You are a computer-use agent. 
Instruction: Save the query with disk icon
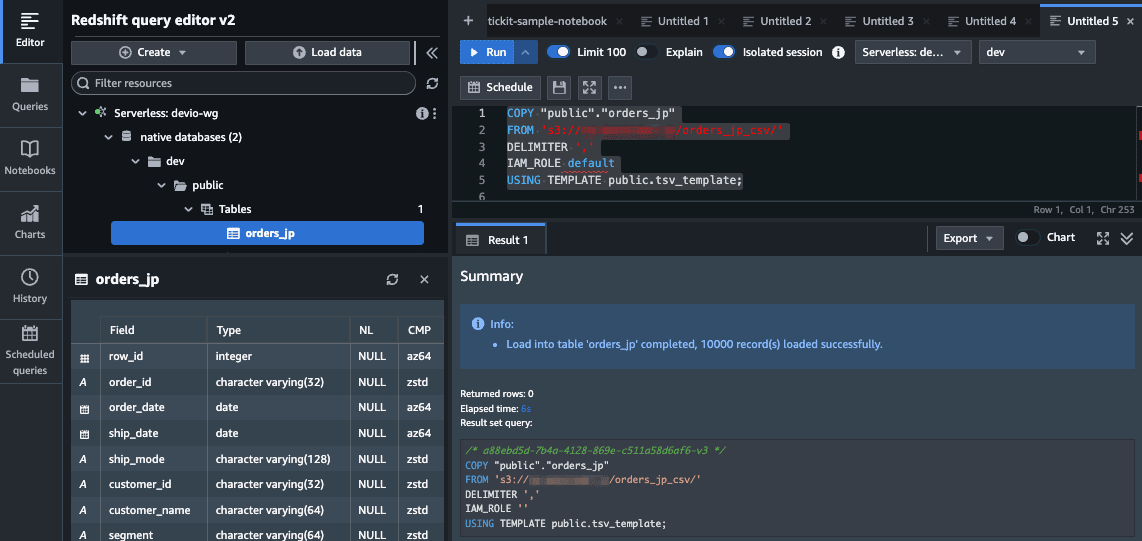[559, 87]
